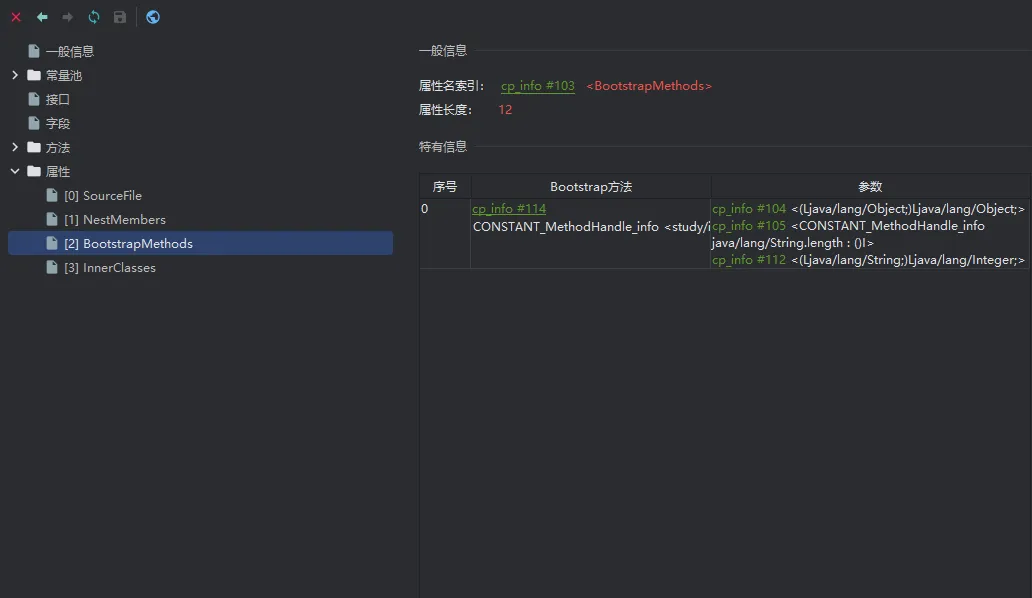Open the [3] InnerClasses attribute

coord(110,268)
